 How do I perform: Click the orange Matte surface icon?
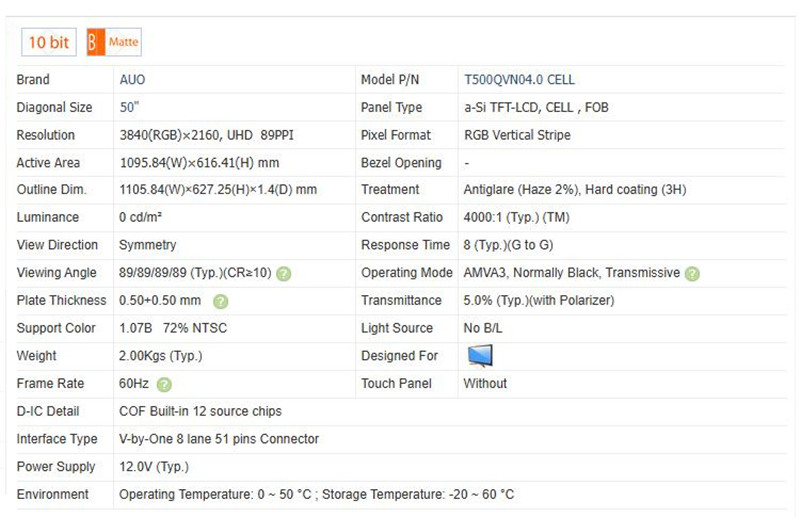[95, 42]
